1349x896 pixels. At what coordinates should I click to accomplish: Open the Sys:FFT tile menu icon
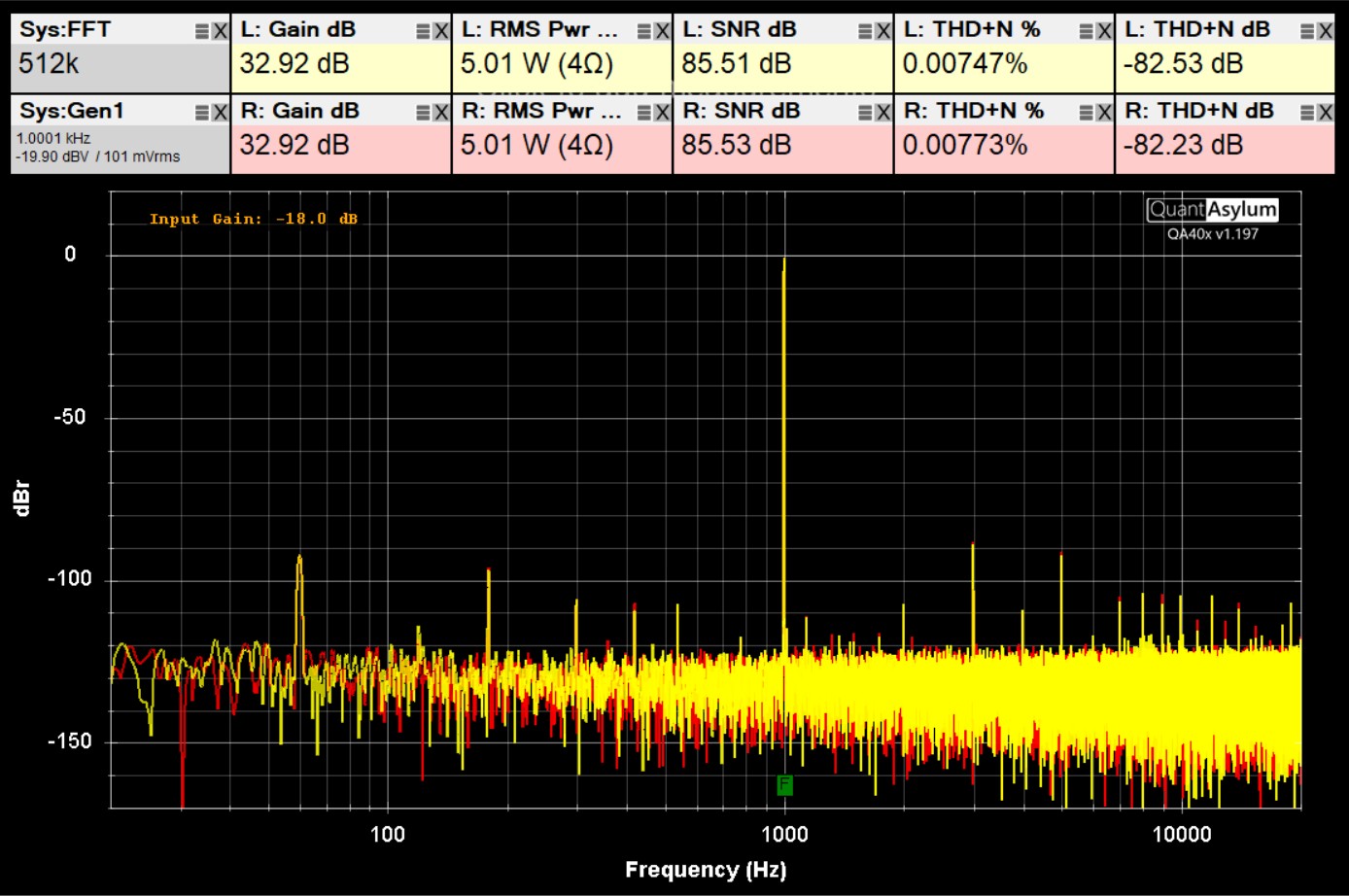click(202, 31)
